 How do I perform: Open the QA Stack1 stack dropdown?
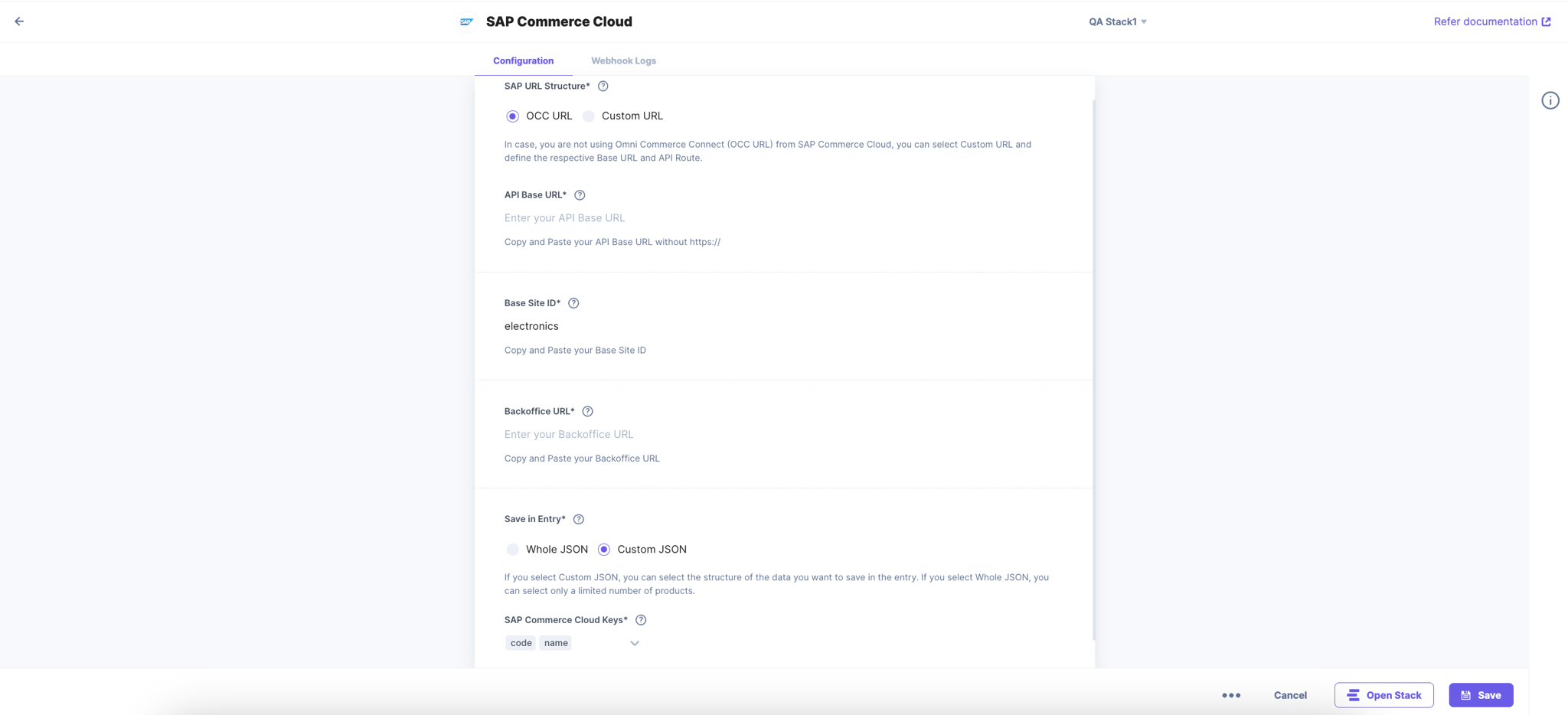1117,21
